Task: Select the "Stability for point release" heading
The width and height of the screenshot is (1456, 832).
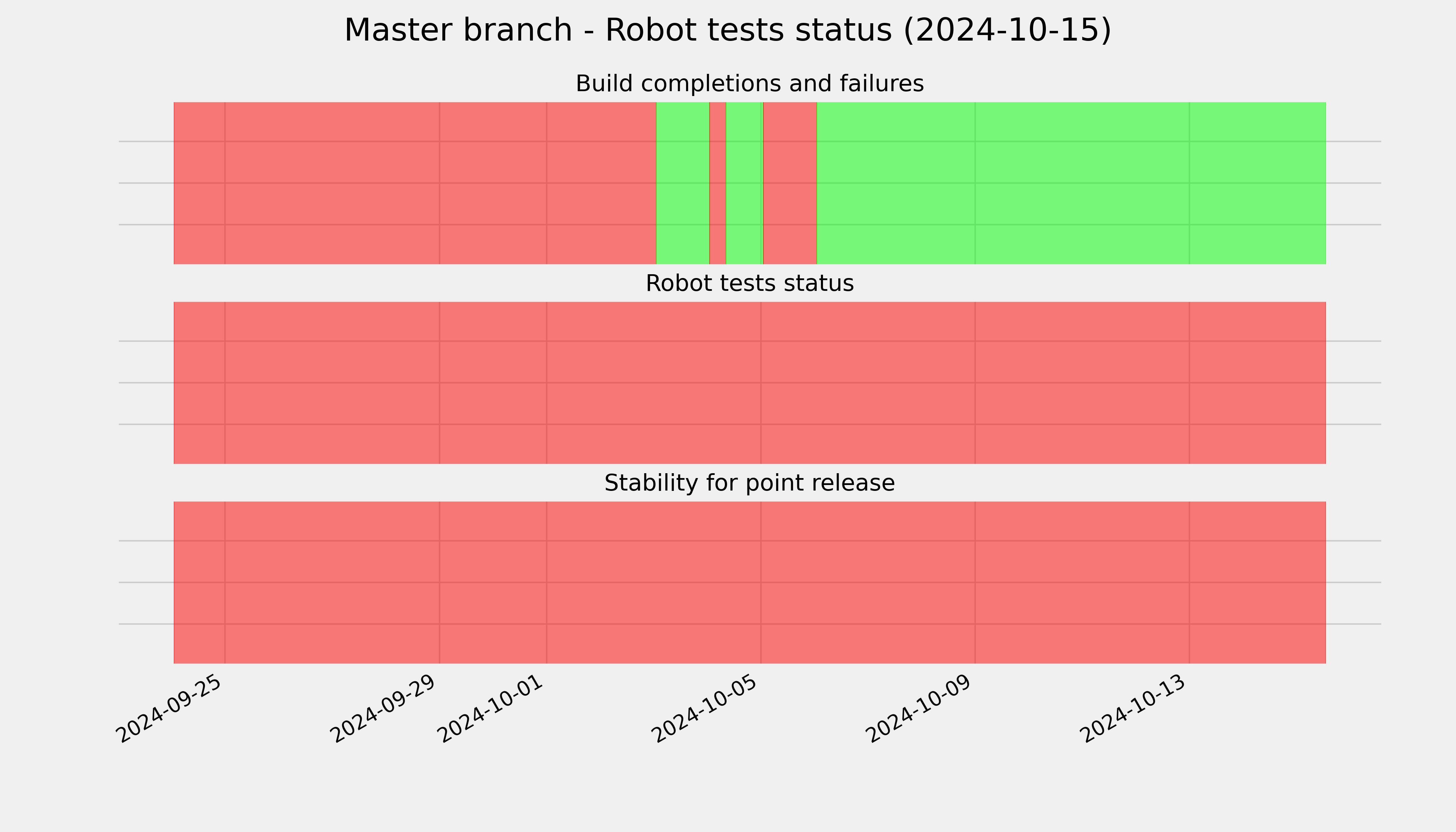Action: 749,483
